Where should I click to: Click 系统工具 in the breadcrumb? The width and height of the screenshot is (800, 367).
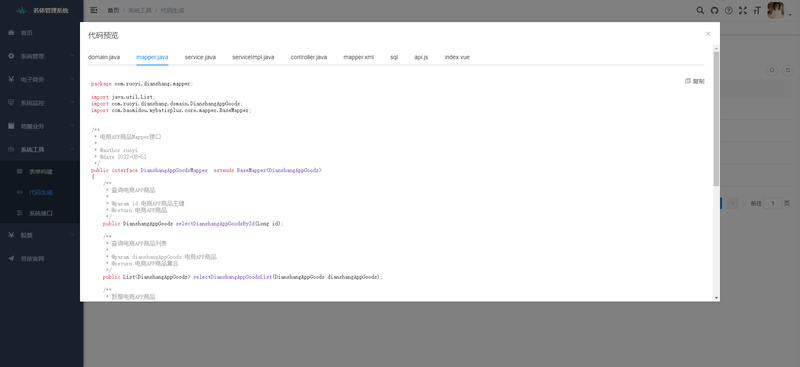[x=140, y=10]
